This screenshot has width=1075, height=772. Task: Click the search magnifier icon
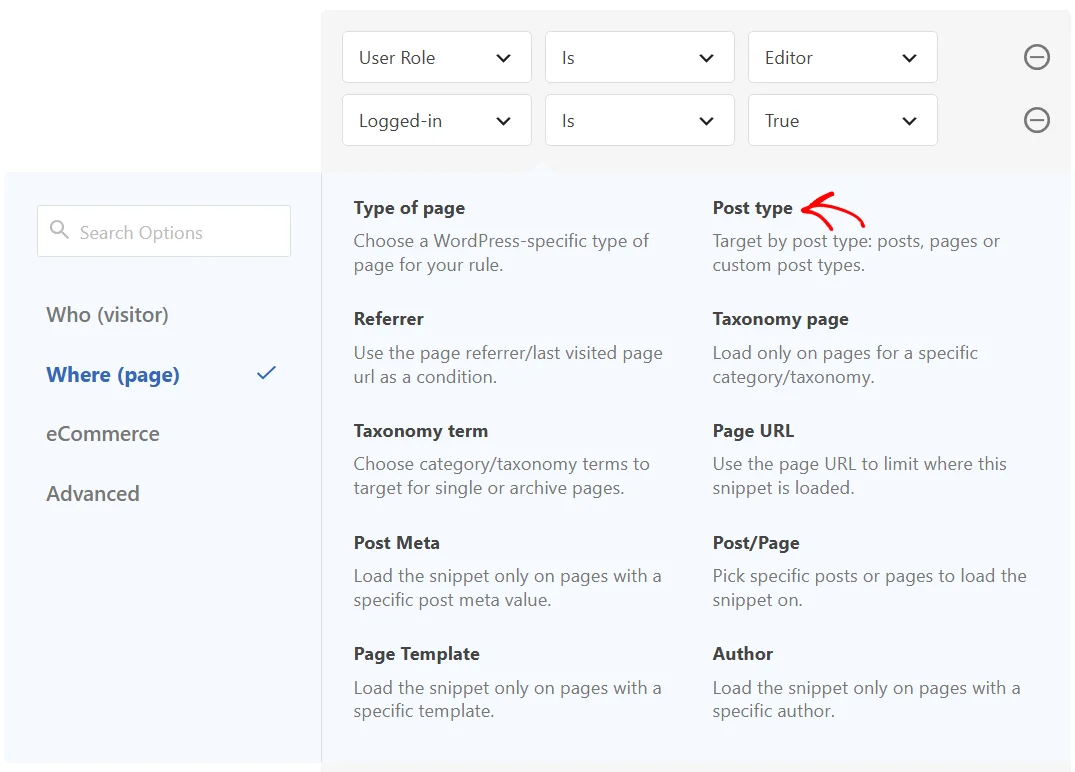point(60,230)
